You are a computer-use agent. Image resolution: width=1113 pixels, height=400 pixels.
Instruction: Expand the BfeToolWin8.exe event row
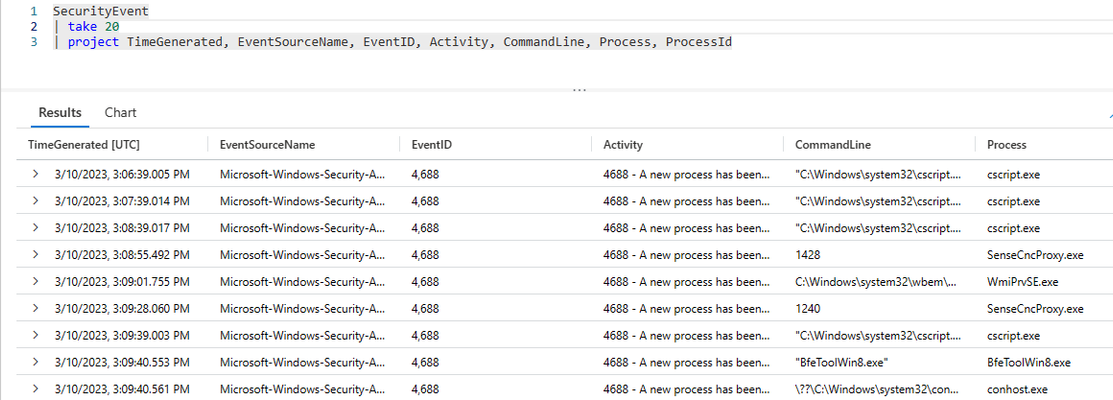pos(35,362)
